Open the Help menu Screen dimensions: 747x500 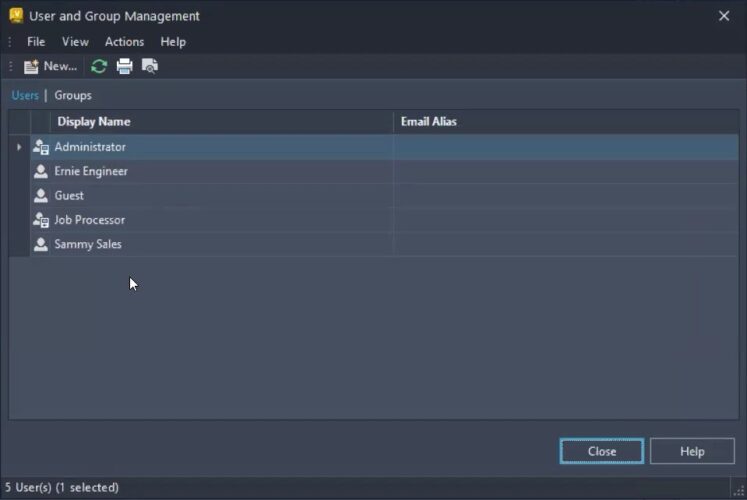(173, 42)
